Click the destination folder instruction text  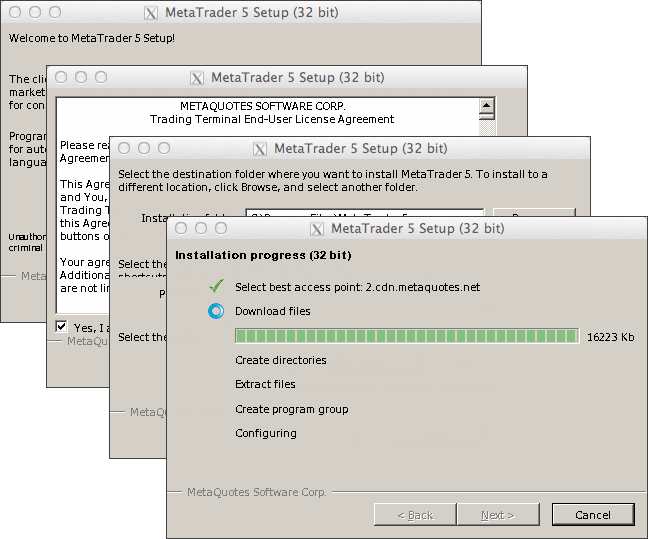click(x=333, y=181)
